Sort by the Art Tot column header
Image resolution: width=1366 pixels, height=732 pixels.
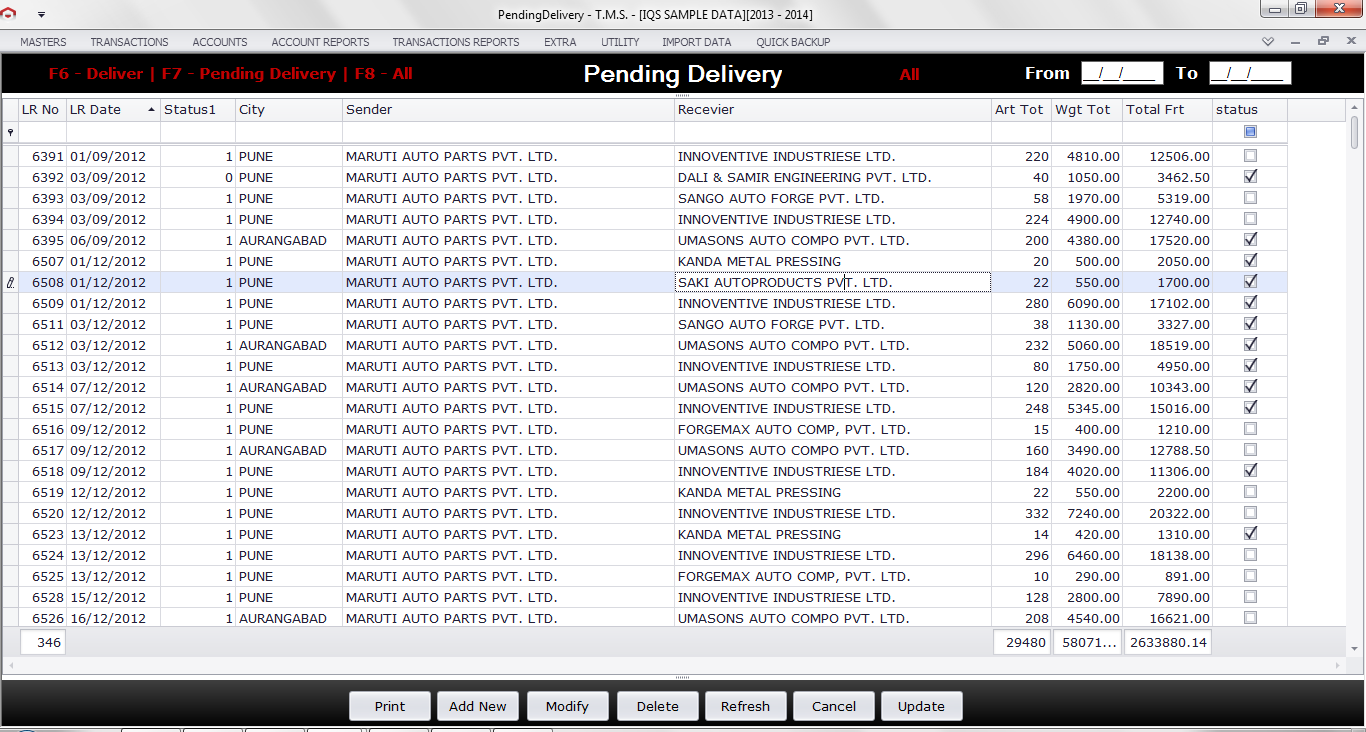pyautogui.click(x=1022, y=110)
